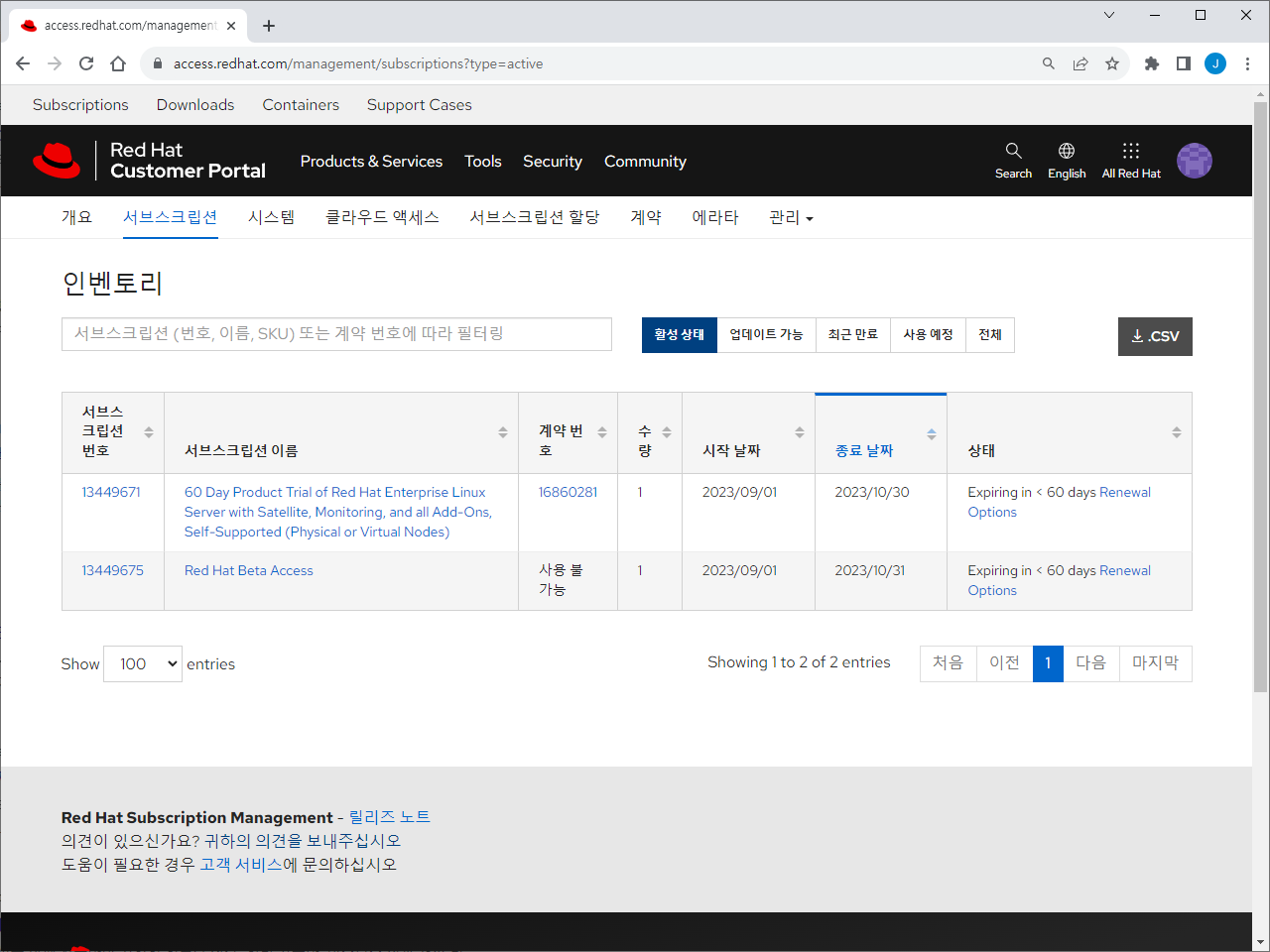Click the address bar zoom magnifier icon

1049,63
